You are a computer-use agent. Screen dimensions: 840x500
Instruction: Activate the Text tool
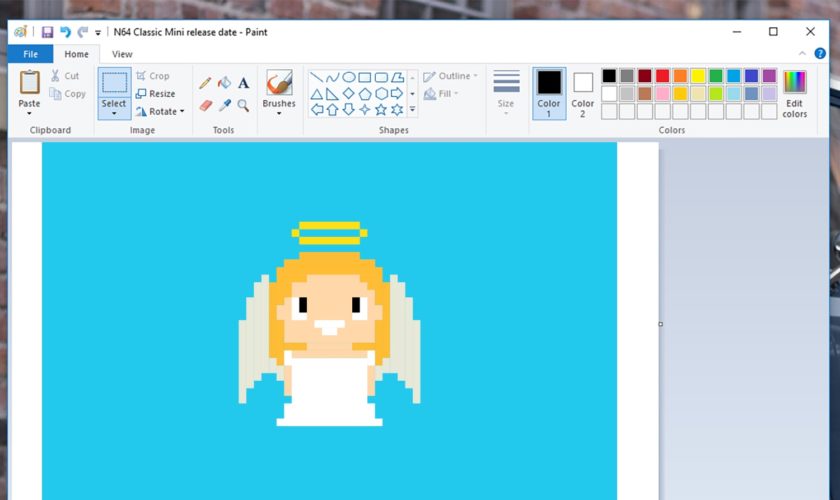[x=243, y=84]
